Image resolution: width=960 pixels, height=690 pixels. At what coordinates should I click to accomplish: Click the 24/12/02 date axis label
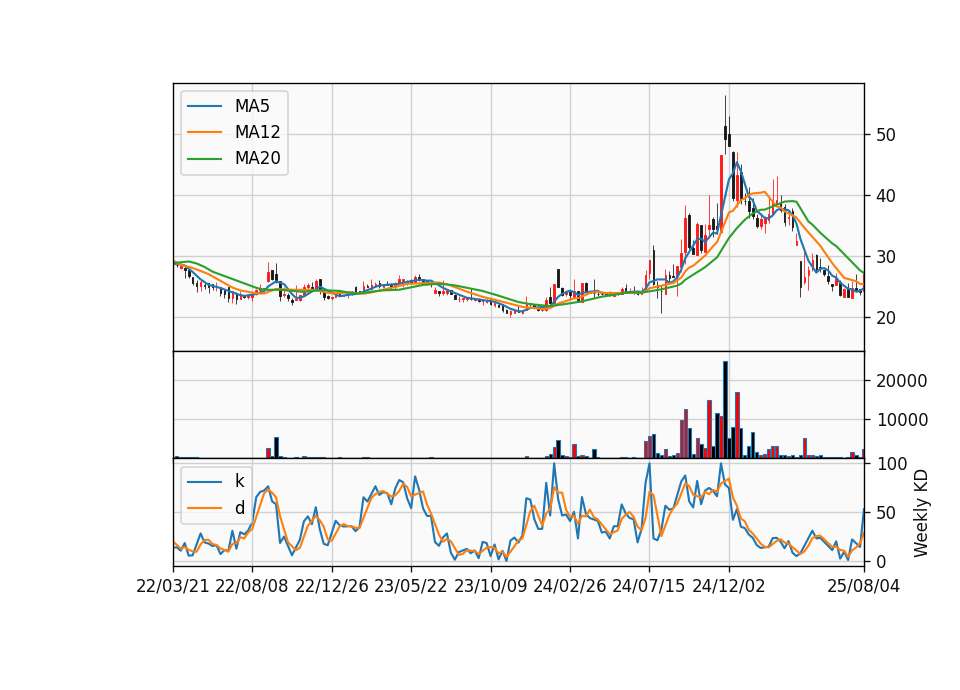point(729,586)
